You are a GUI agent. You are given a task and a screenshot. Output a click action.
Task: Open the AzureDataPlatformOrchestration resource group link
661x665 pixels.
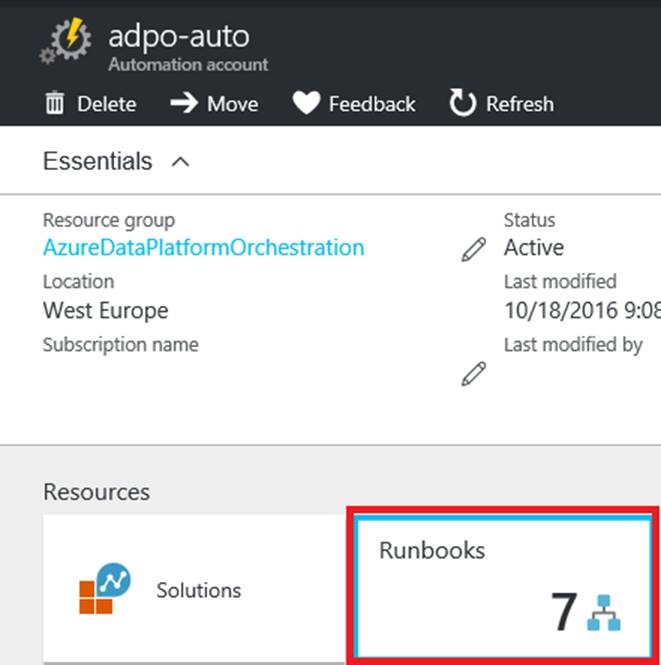203,248
